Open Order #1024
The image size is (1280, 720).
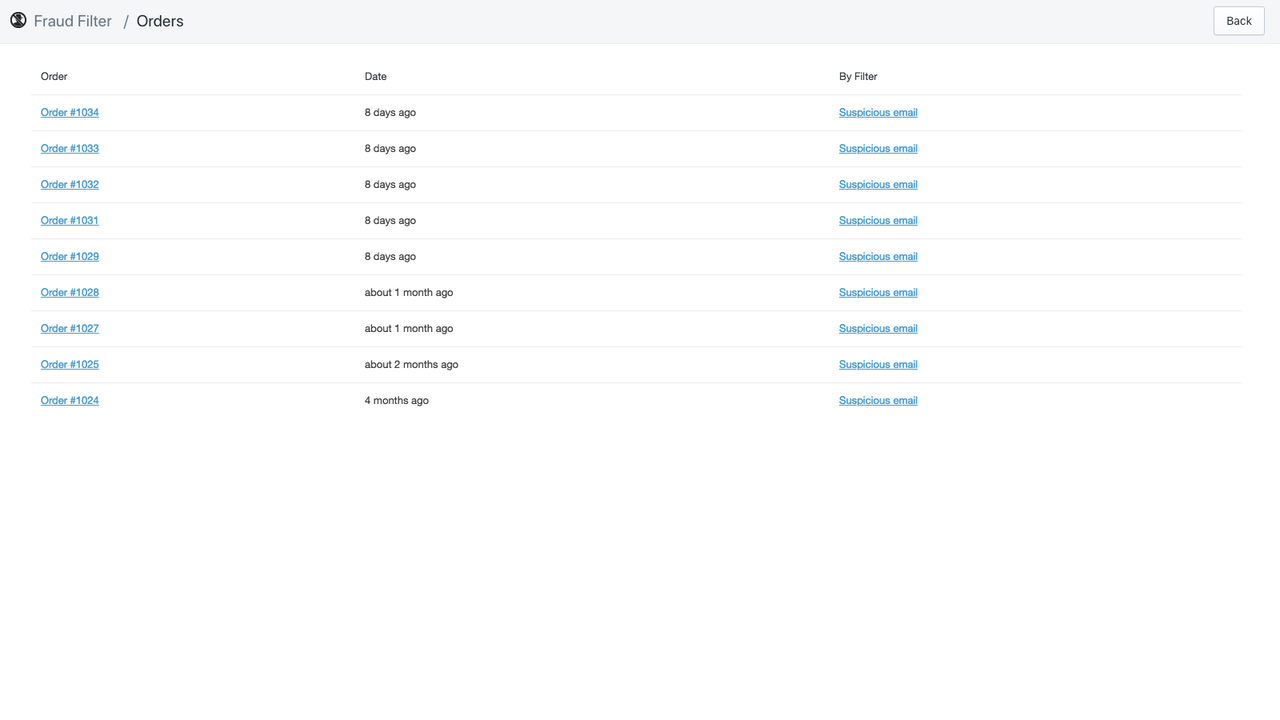tap(69, 400)
